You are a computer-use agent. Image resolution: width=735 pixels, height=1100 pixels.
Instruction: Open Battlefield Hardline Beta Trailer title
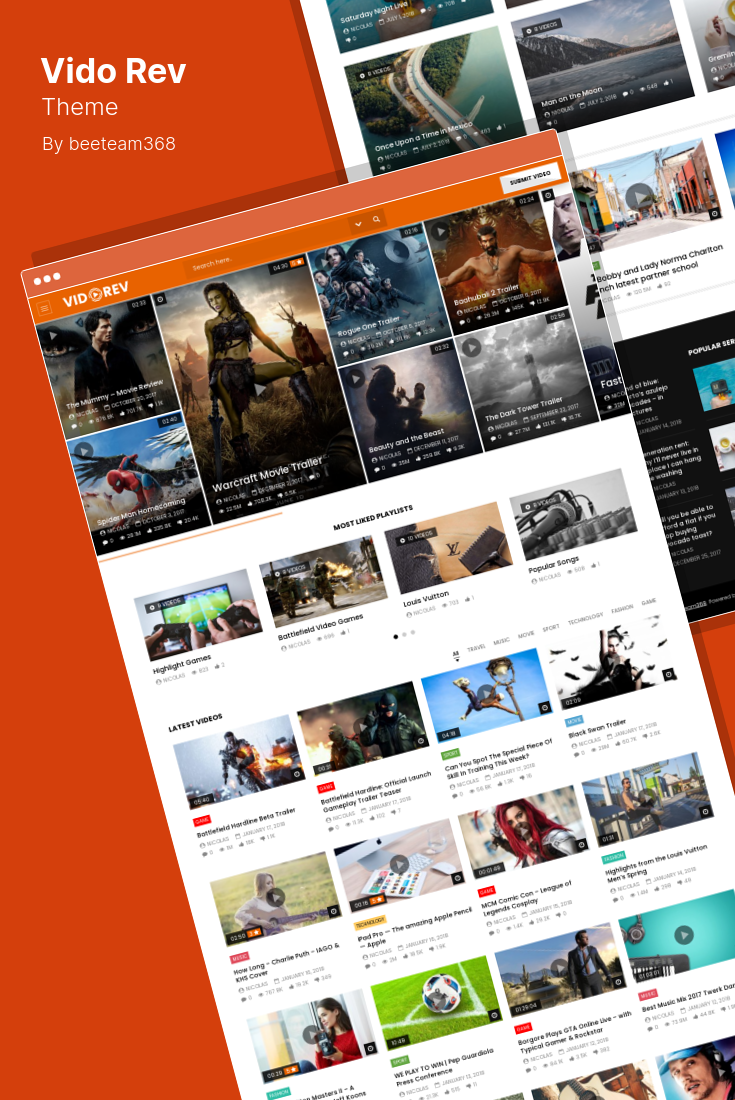click(246, 822)
